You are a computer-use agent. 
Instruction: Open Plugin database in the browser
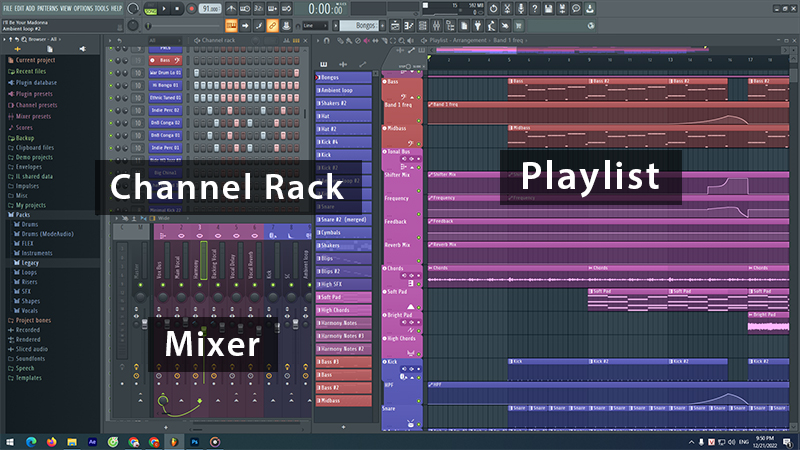click(36, 83)
